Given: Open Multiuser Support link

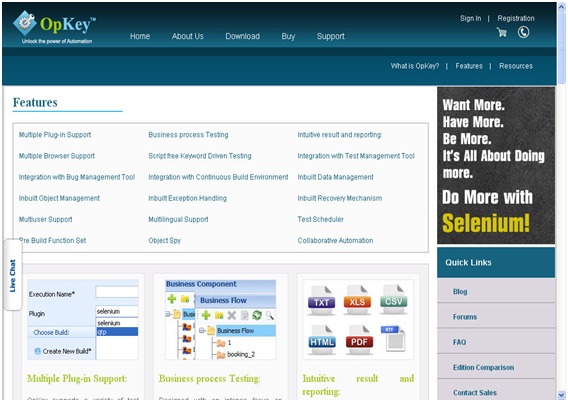Looking at the screenshot, I should [x=45, y=219].
